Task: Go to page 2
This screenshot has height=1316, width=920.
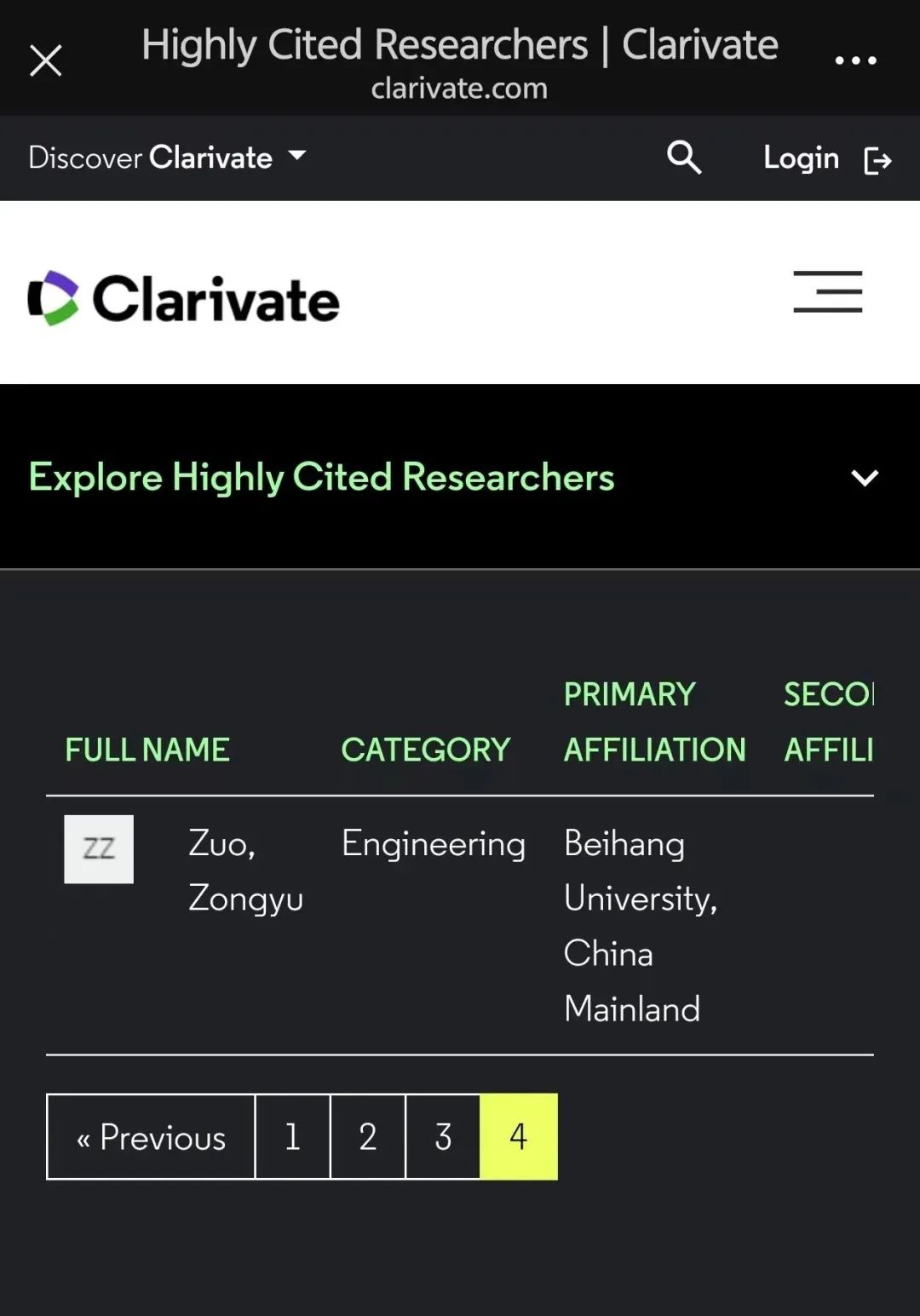Action: click(x=367, y=1136)
